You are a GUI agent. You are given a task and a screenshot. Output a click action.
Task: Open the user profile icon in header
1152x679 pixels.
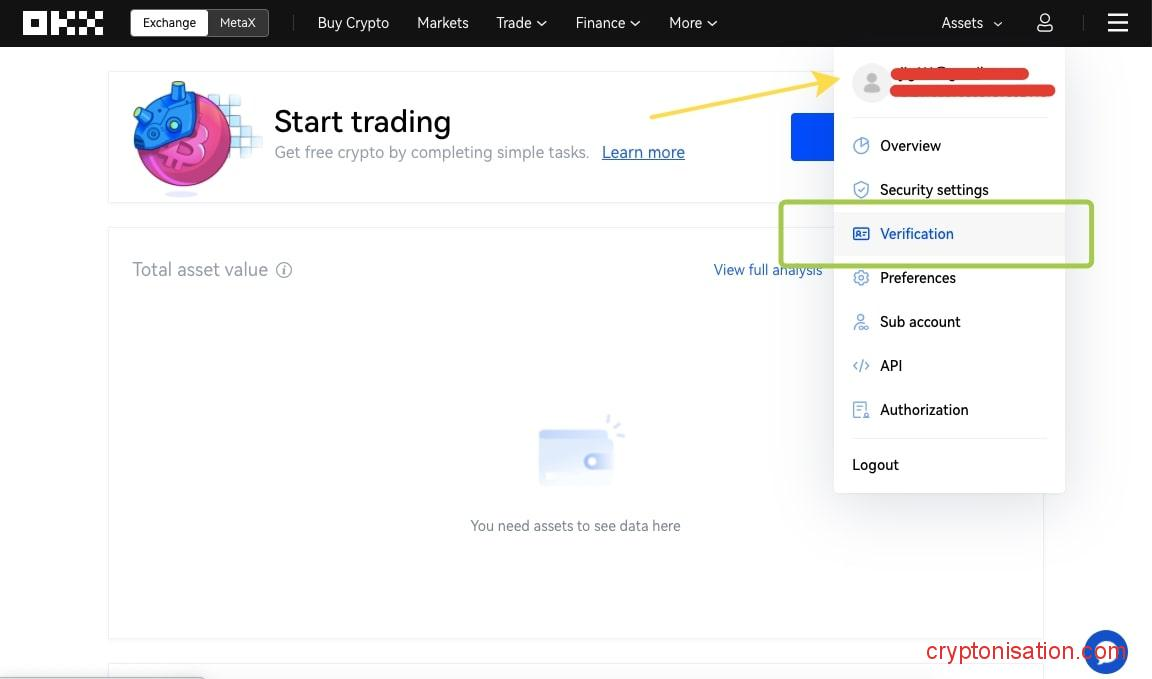[1044, 23]
